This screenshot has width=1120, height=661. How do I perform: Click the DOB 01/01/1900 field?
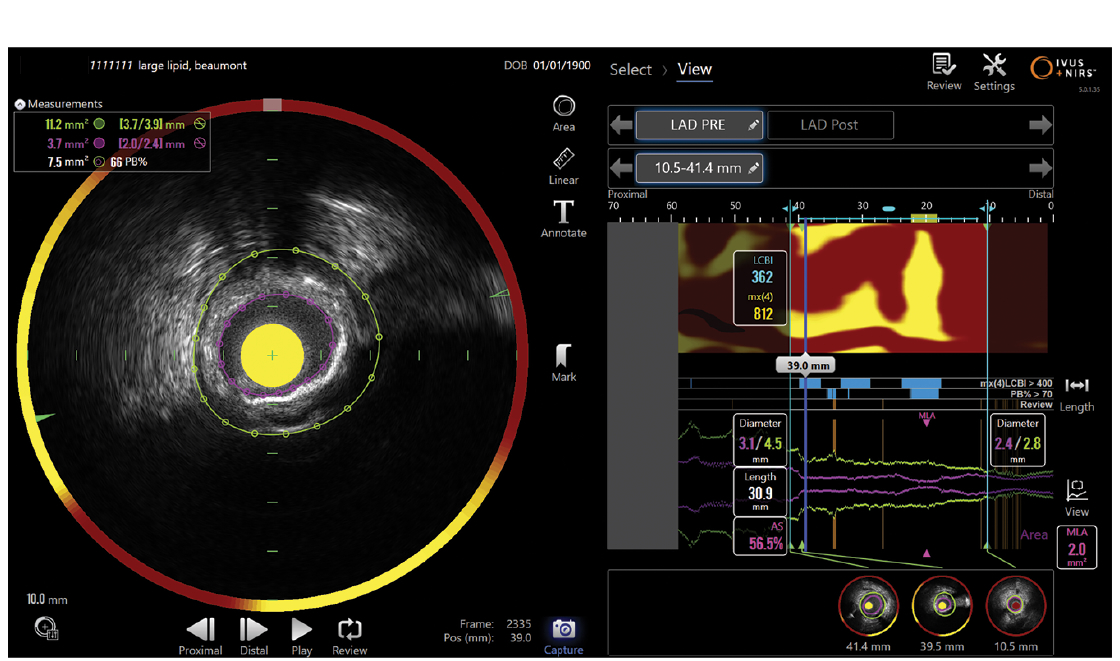pos(547,66)
